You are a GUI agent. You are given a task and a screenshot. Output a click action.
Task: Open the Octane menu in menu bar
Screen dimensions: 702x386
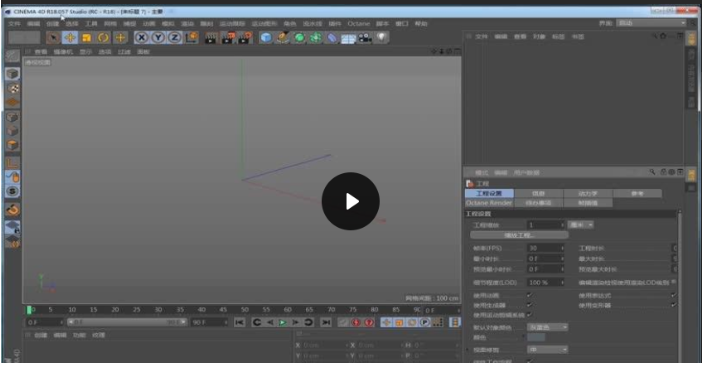pyautogui.click(x=359, y=23)
